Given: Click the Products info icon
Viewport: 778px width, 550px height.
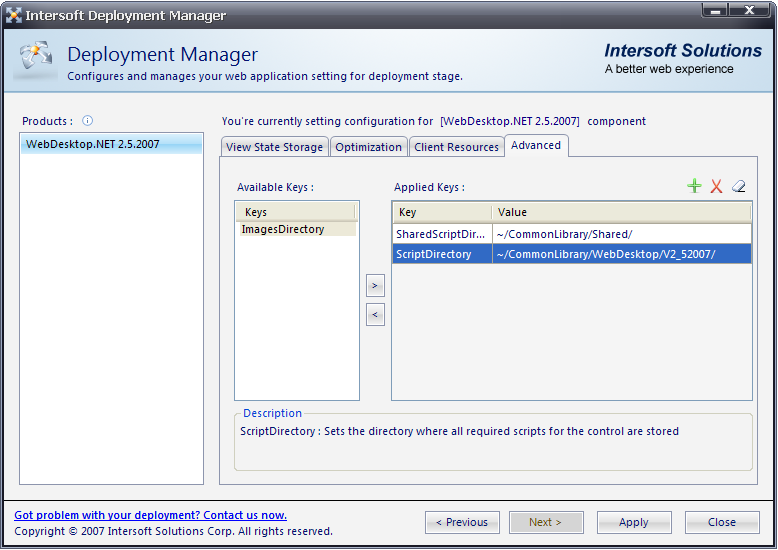Looking at the screenshot, I should [x=87, y=121].
